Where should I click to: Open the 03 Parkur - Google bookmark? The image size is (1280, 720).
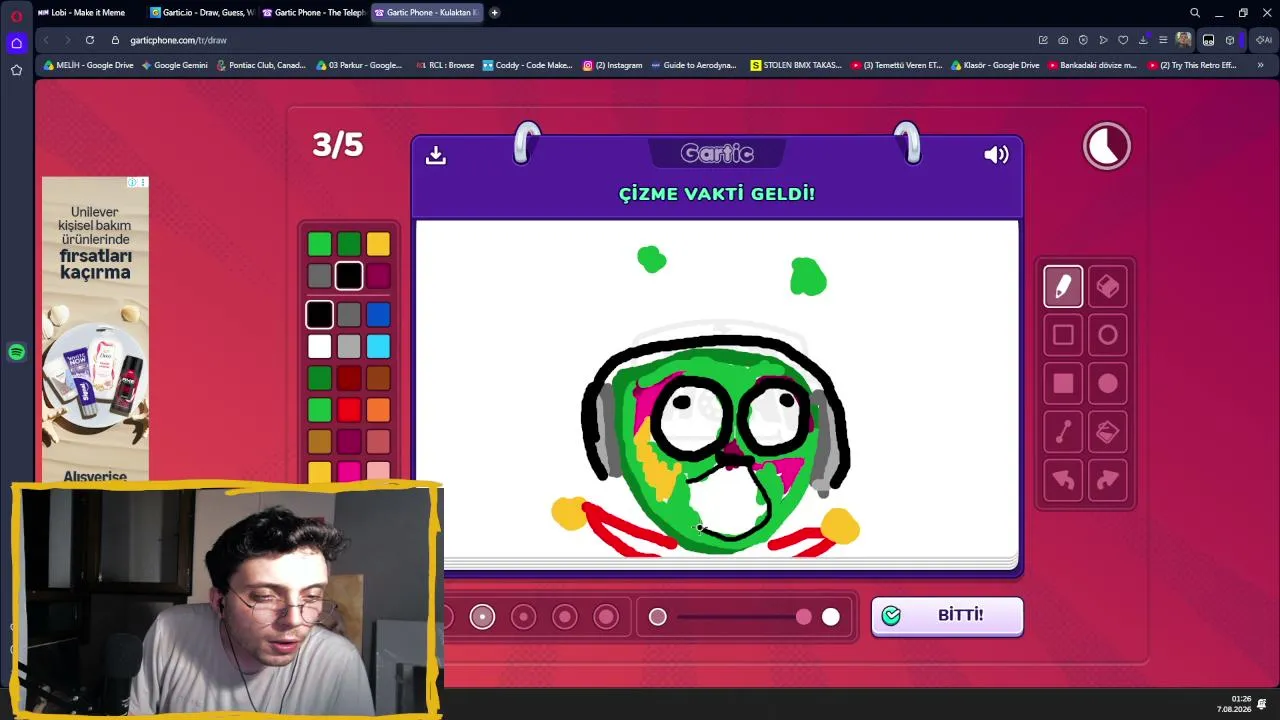(x=359, y=65)
